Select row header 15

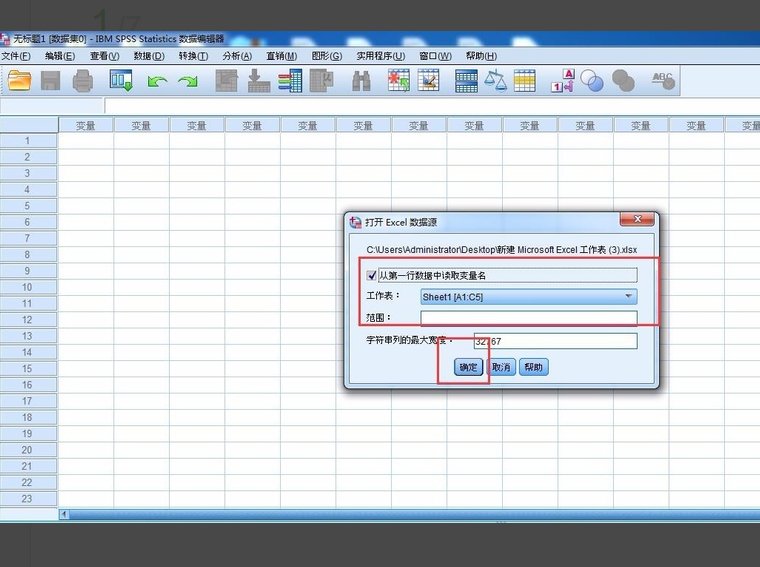[29, 369]
